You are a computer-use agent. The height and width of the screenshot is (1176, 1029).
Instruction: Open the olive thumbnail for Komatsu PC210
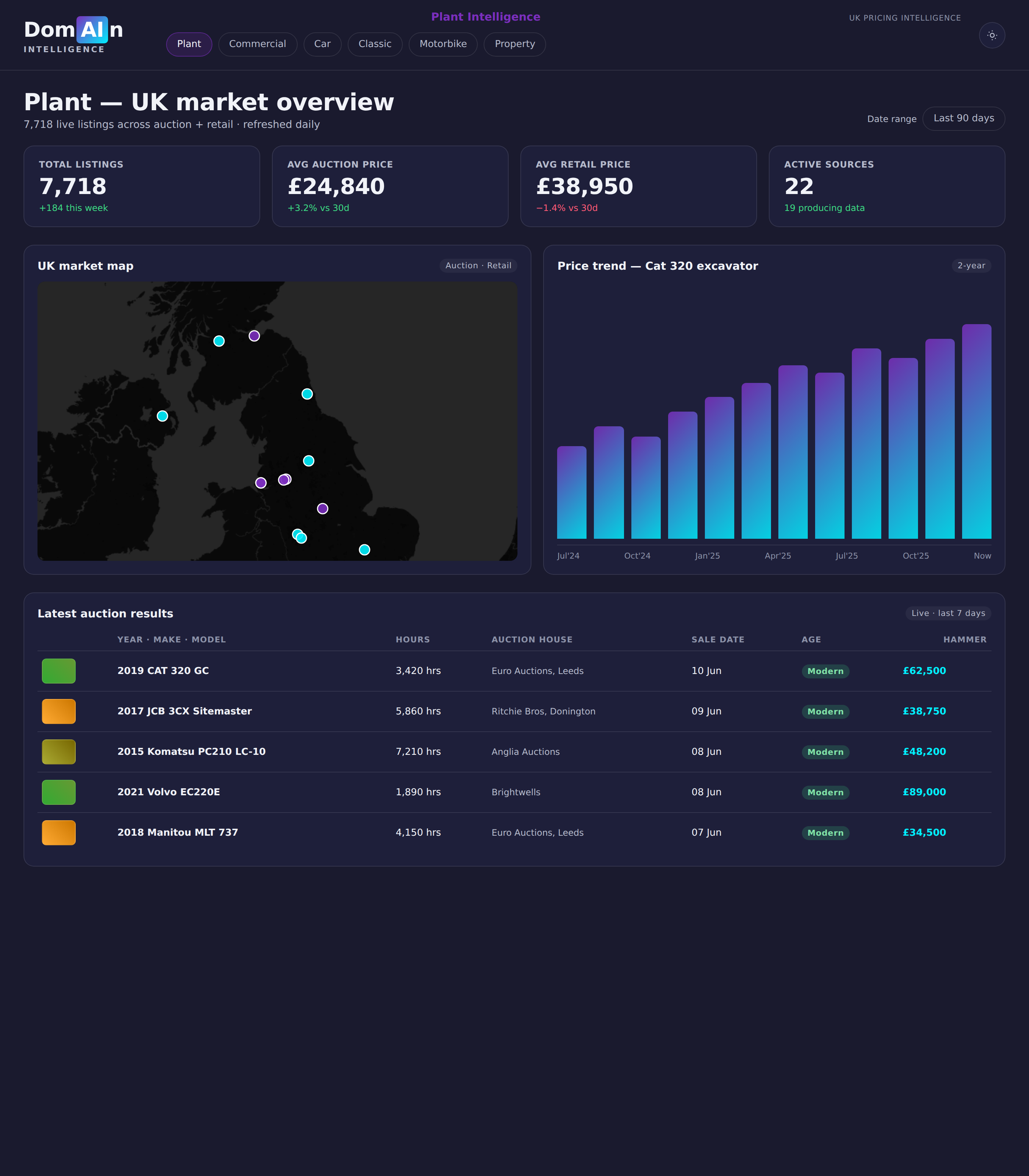tap(58, 752)
